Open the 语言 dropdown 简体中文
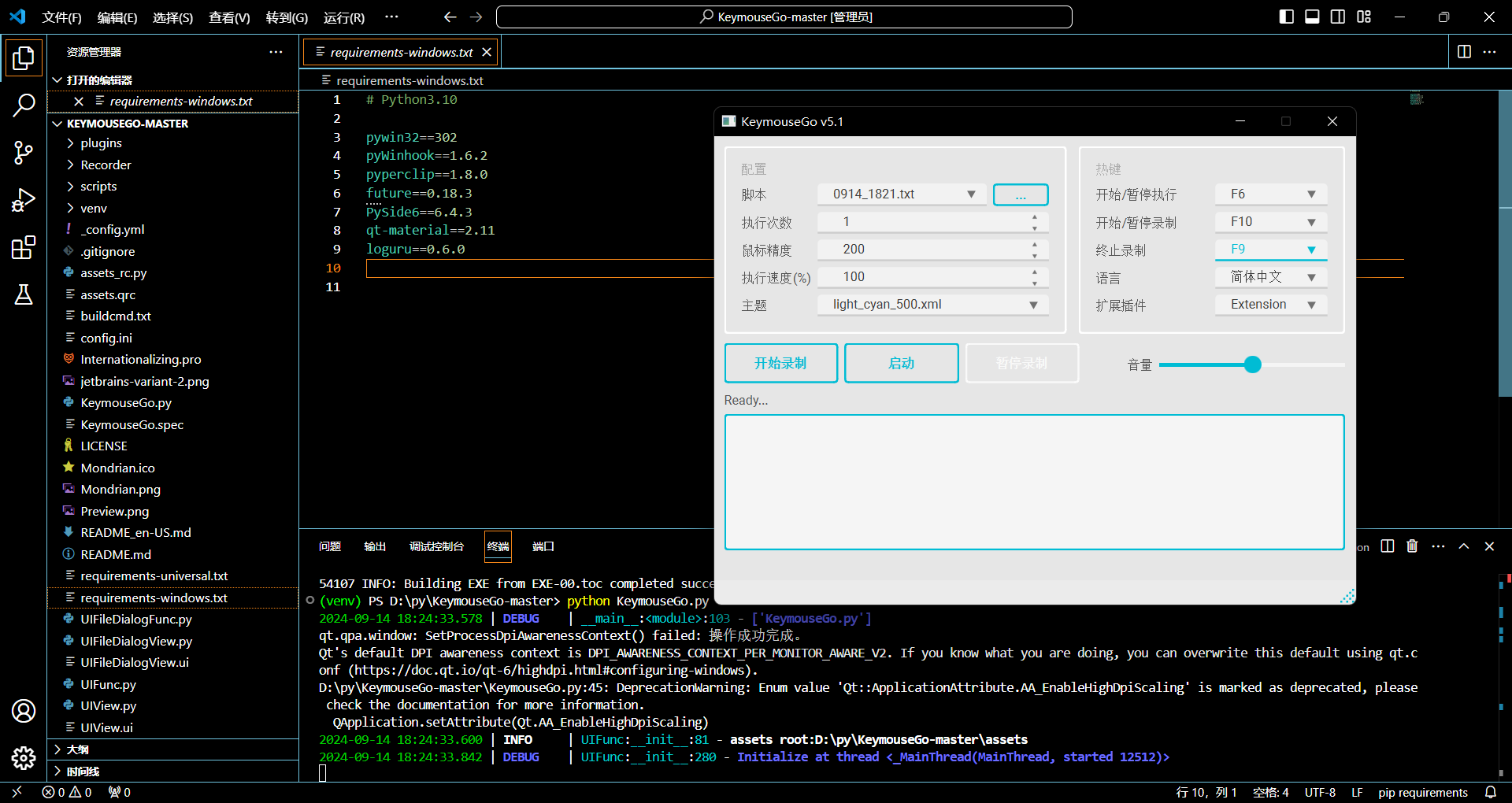This screenshot has width=1512, height=803. click(1271, 277)
